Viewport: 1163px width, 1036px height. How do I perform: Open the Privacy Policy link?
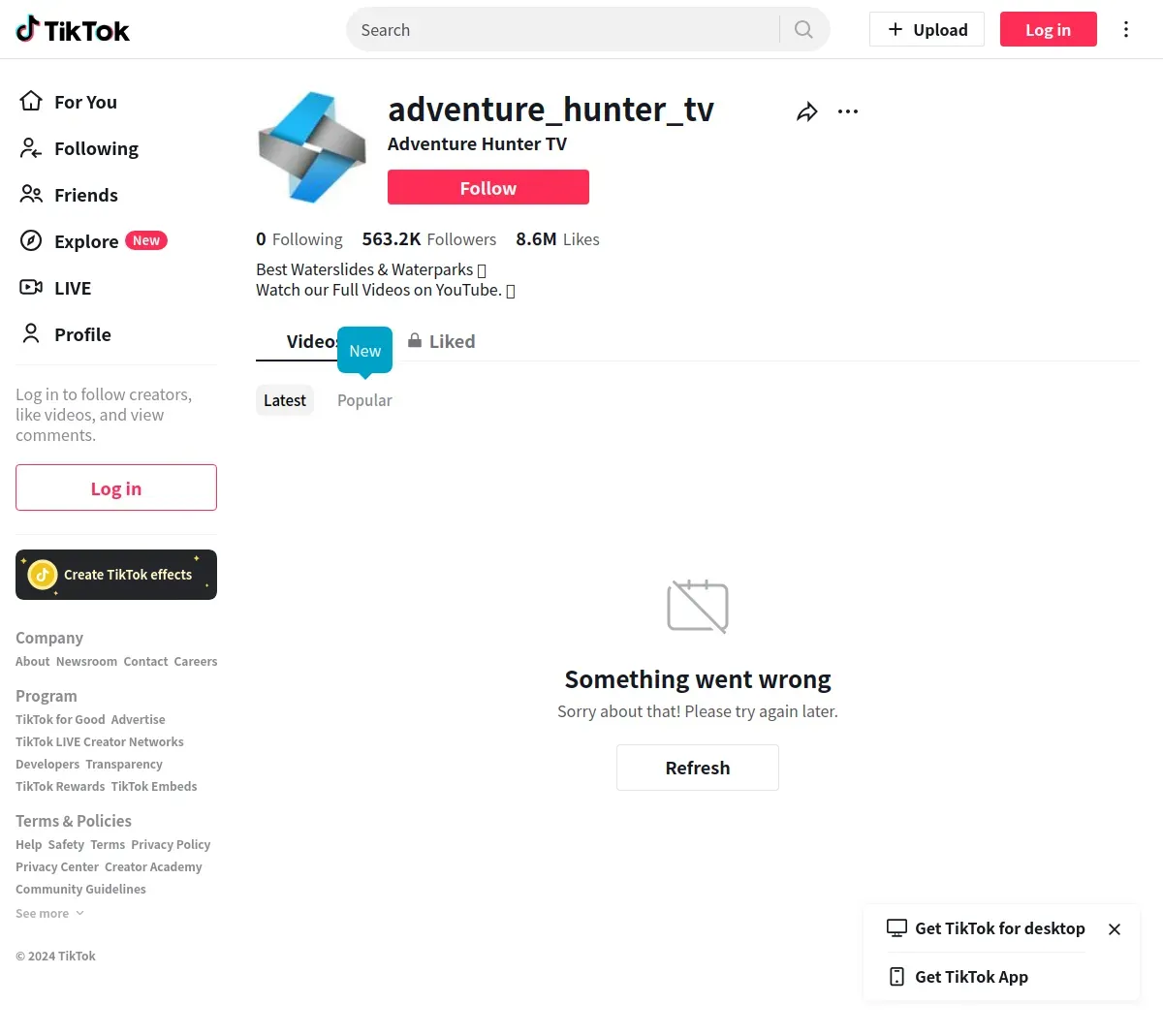tap(171, 844)
